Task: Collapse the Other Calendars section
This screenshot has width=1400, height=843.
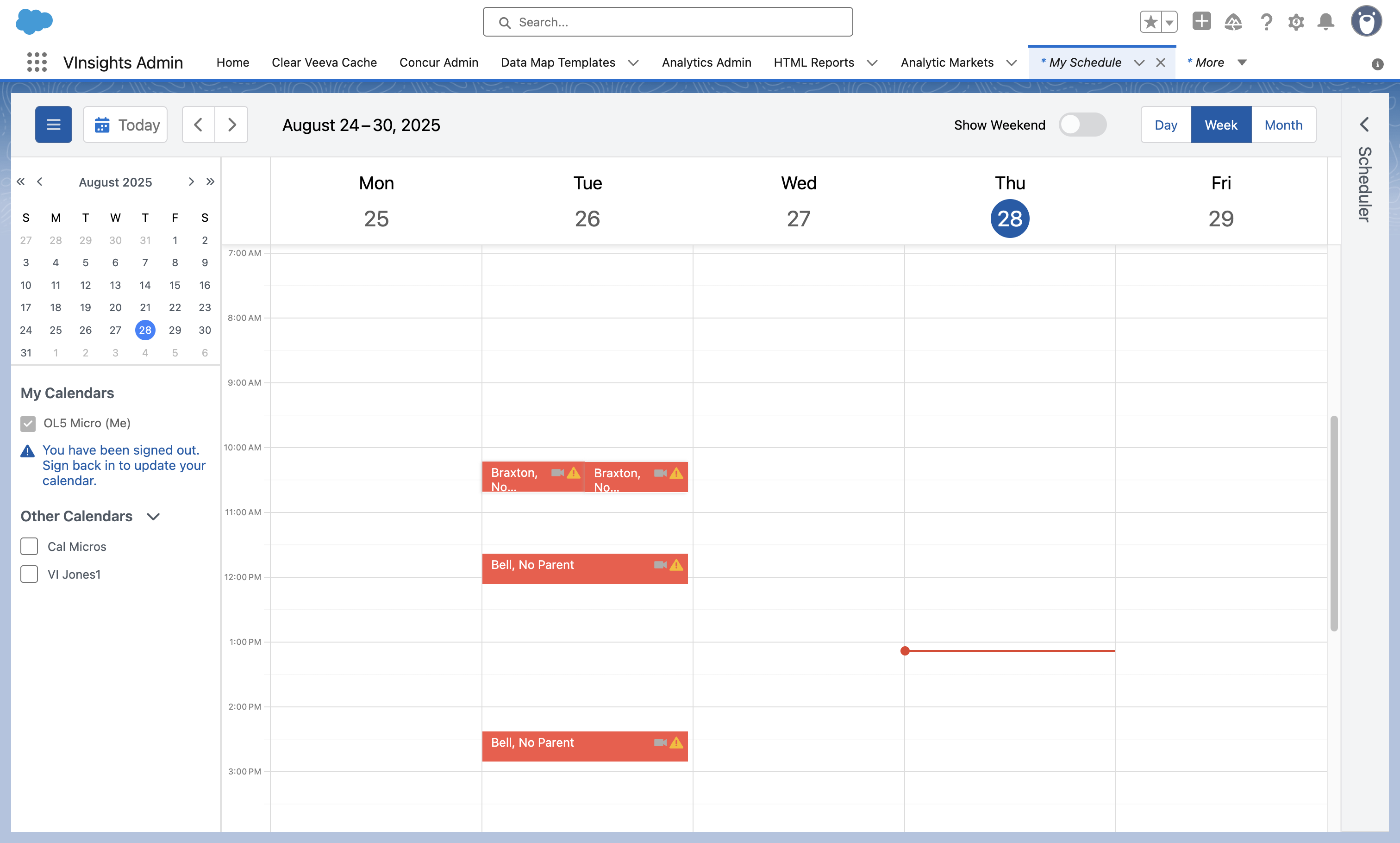Action: click(152, 516)
